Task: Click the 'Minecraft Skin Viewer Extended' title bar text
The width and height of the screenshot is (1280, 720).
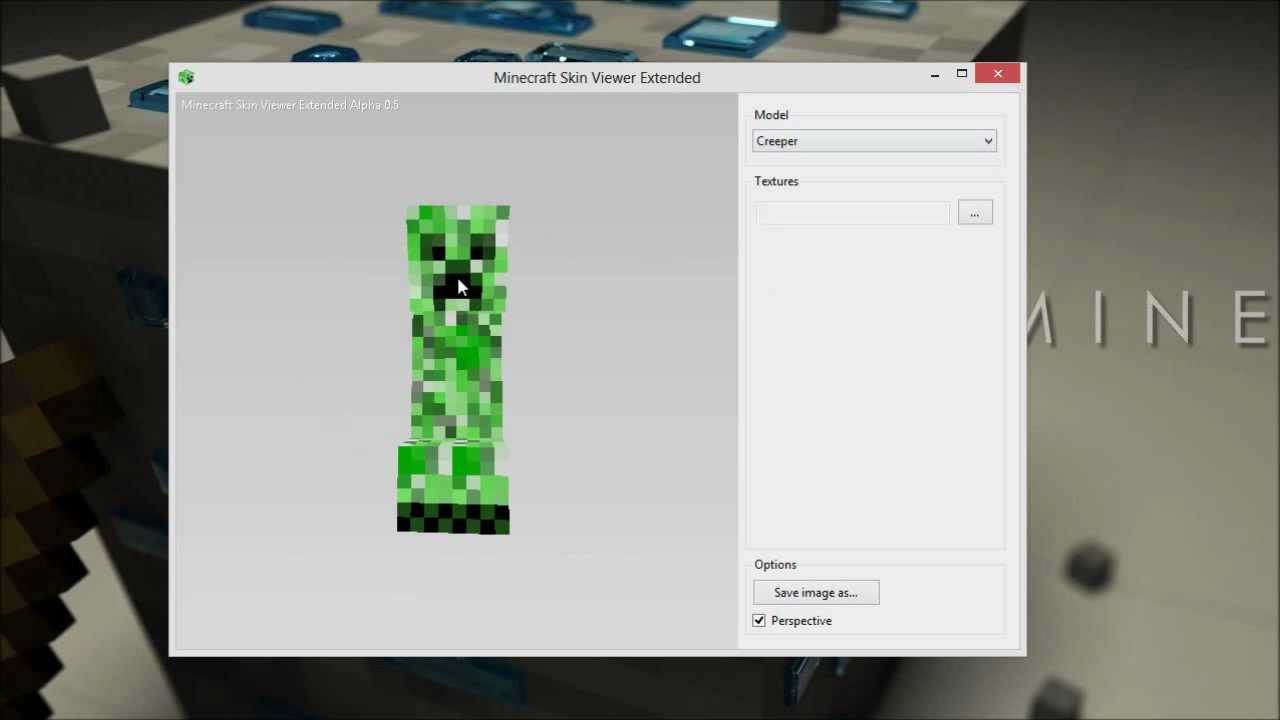Action: coord(597,78)
